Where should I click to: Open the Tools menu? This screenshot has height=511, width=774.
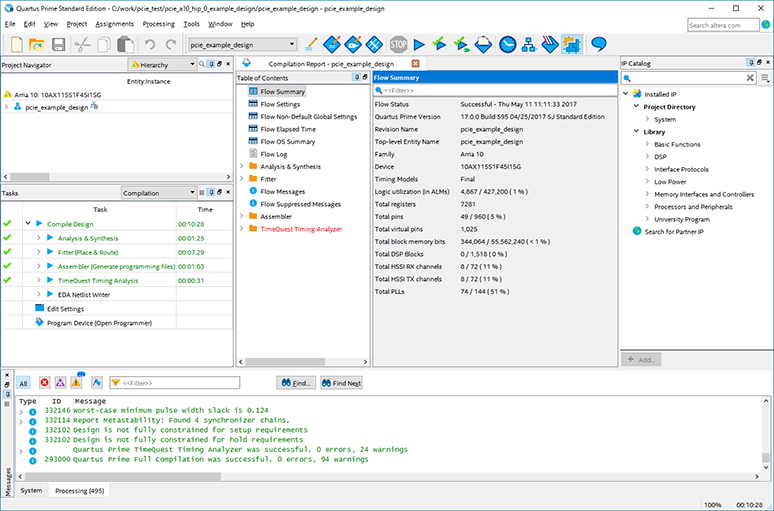[192, 24]
